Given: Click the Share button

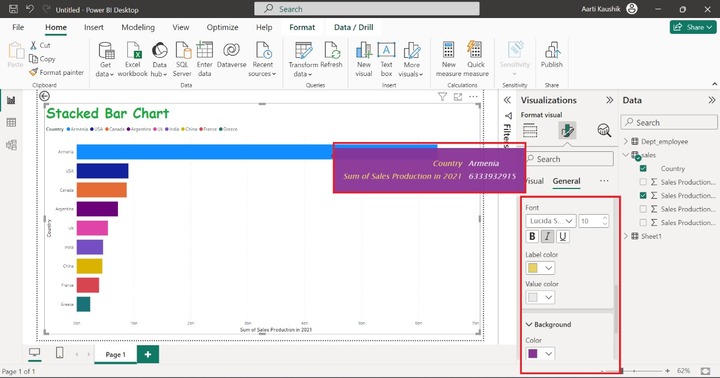Looking at the screenshot, I should coord(693,27).
